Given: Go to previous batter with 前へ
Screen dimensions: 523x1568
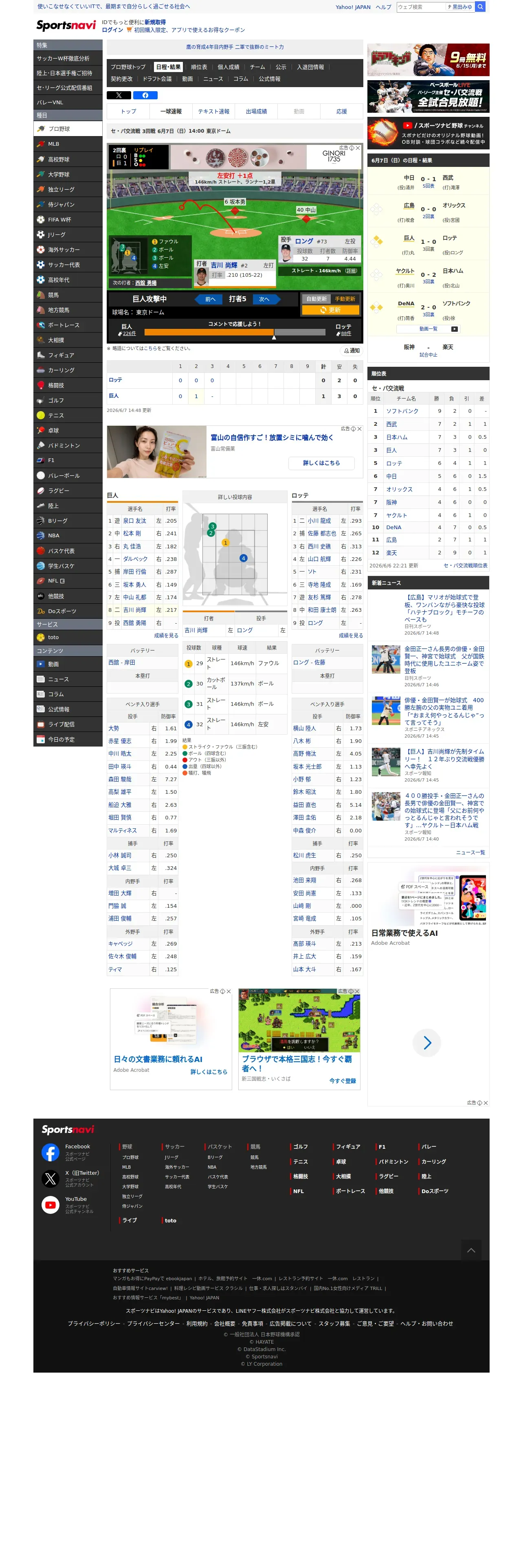Looking at the screenshot, I should coord(210,299).
